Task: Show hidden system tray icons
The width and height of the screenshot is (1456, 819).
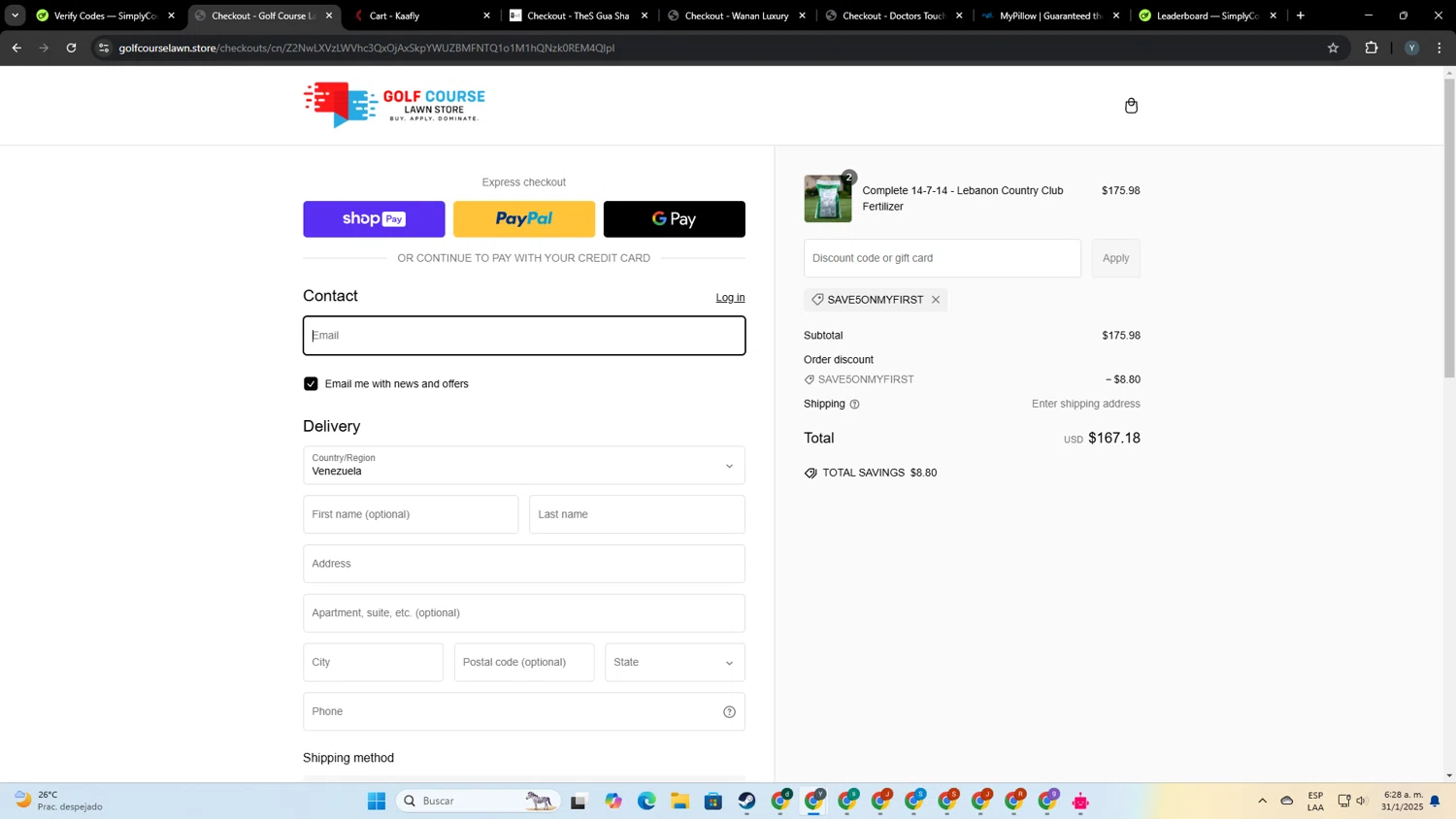Action: pyautogui.click(x=1262, y=802)
